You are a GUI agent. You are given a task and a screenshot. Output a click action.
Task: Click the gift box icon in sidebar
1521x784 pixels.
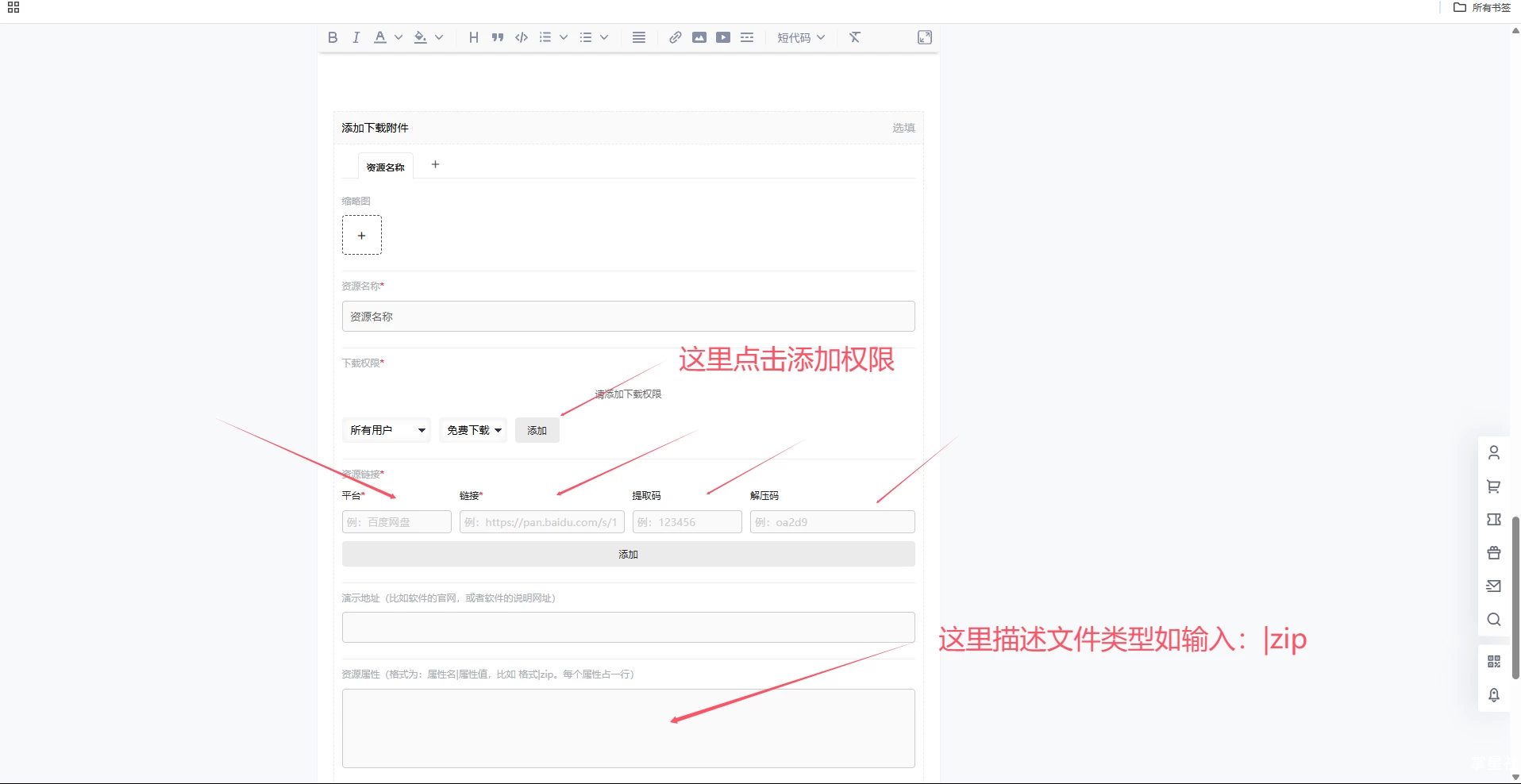[1494, 553]
